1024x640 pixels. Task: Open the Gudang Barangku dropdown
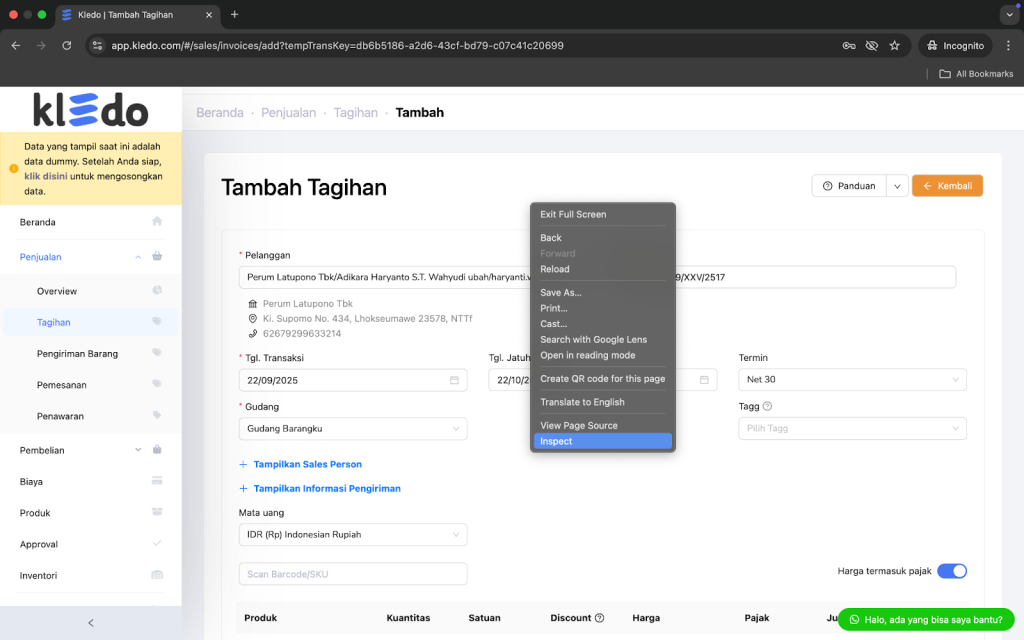click(x=353, y=429)
